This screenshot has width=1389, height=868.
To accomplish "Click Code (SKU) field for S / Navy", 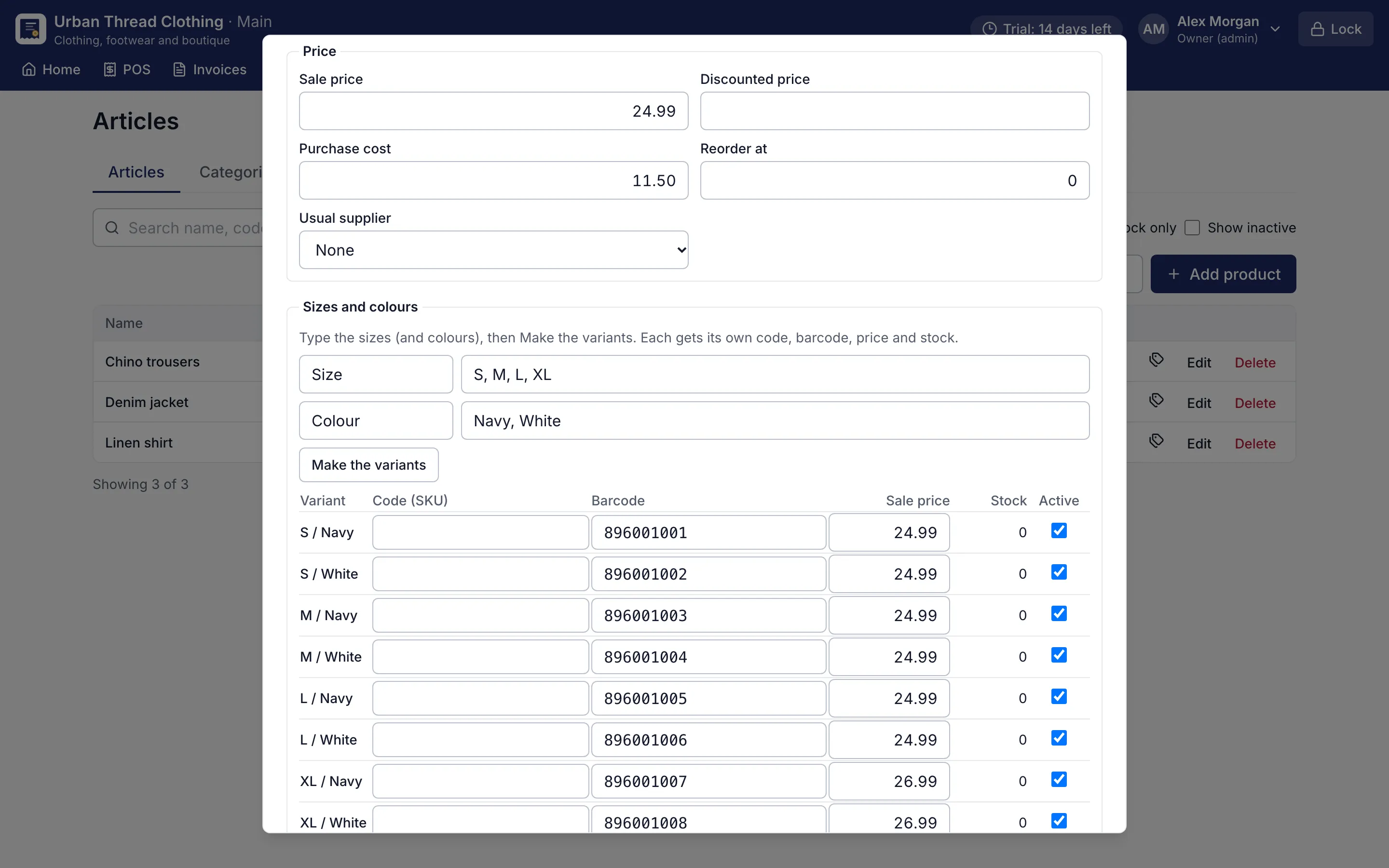I will tap(480, 532).
